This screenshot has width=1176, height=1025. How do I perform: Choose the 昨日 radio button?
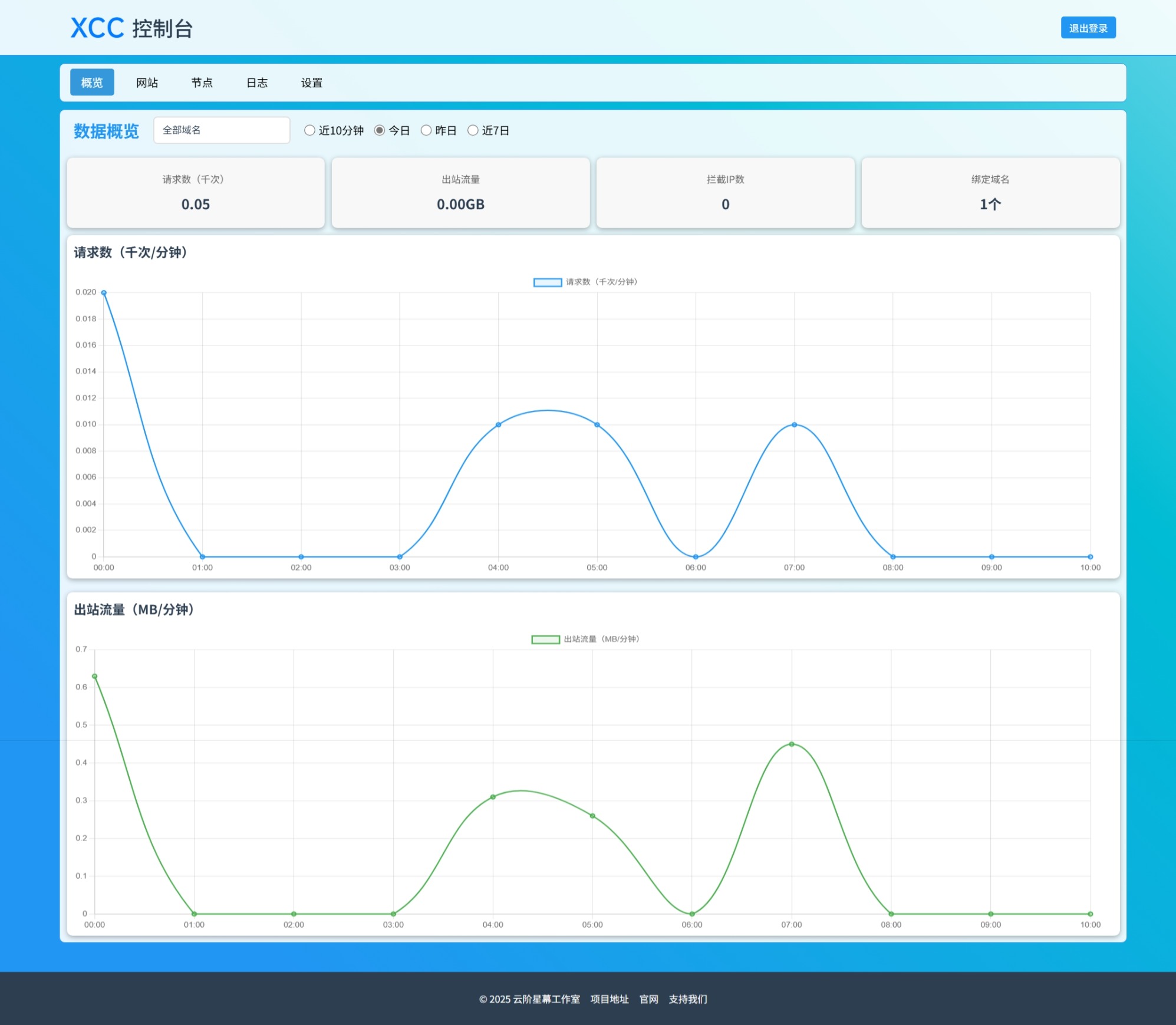(426, 130)
